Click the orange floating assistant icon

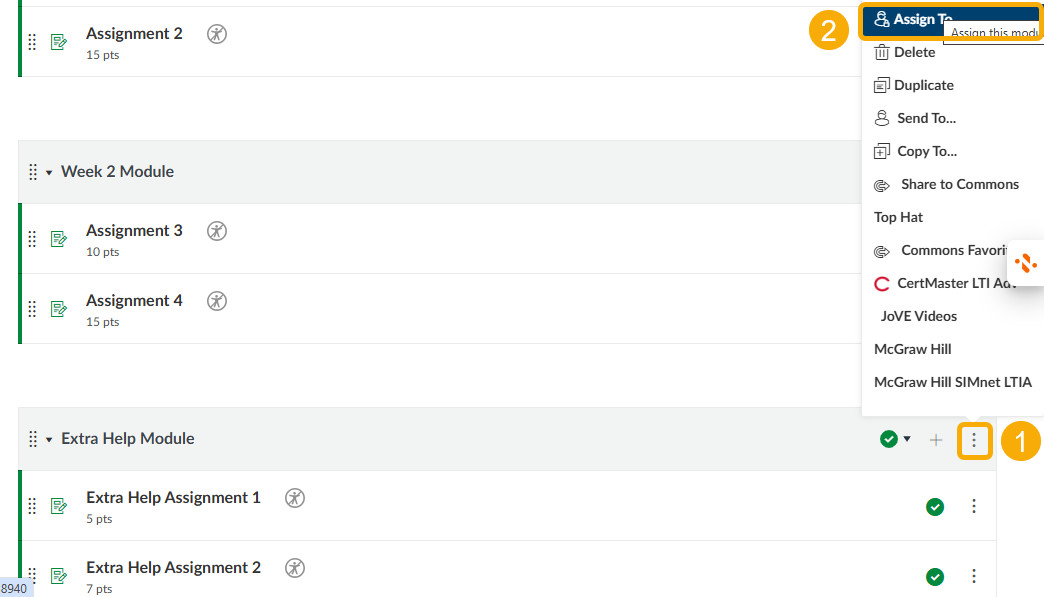point(1026,264)
